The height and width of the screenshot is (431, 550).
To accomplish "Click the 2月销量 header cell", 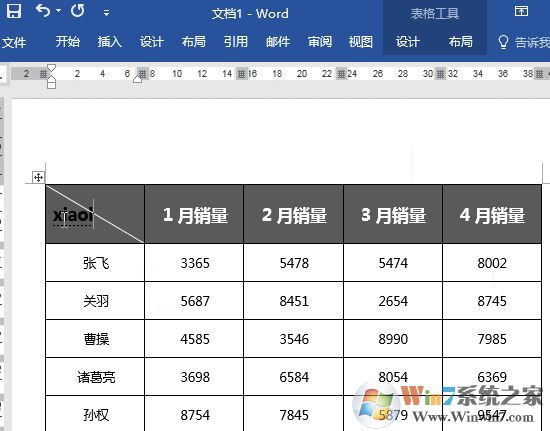I will [x=294, y=214].
